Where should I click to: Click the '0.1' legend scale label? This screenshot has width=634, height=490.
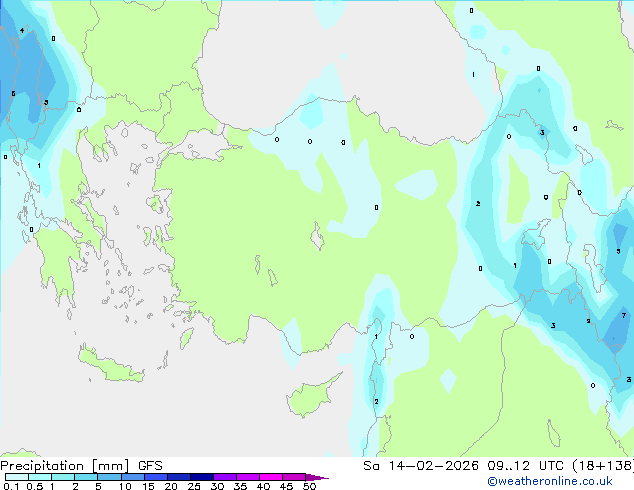[x=11, y=486]
